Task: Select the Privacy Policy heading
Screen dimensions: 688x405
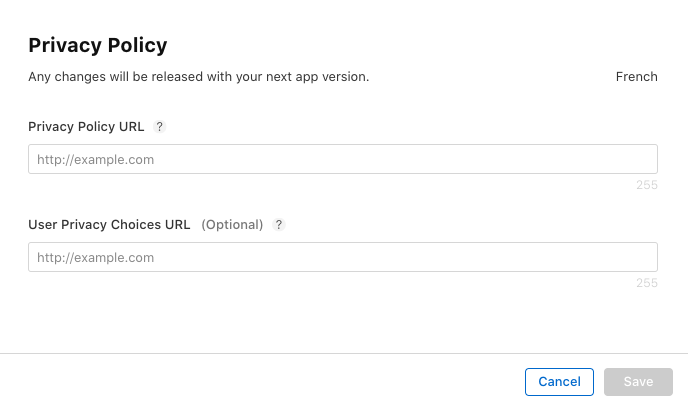Action: tap(98, 45)
